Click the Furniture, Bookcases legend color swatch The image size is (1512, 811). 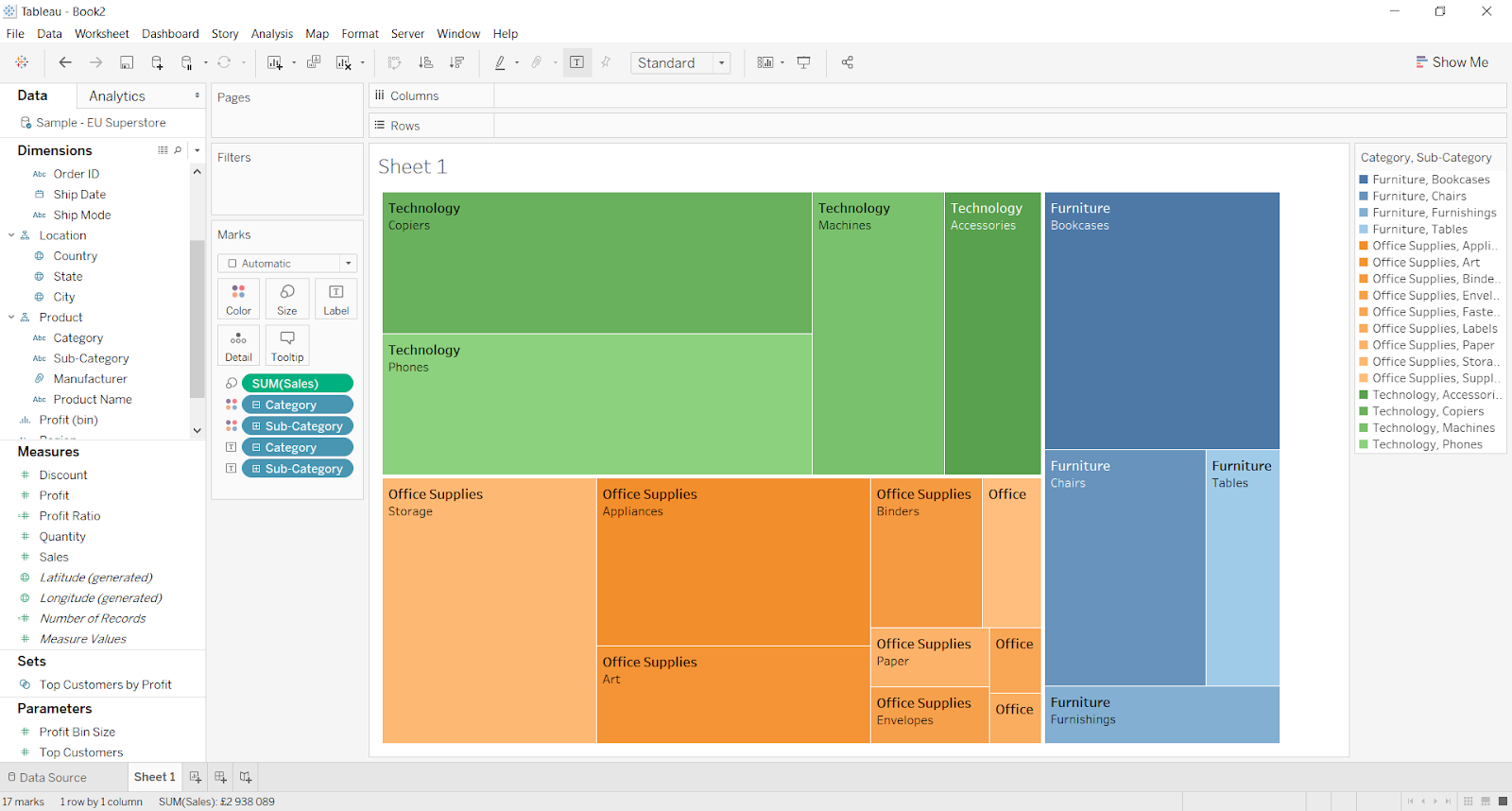coord(1364,180)
